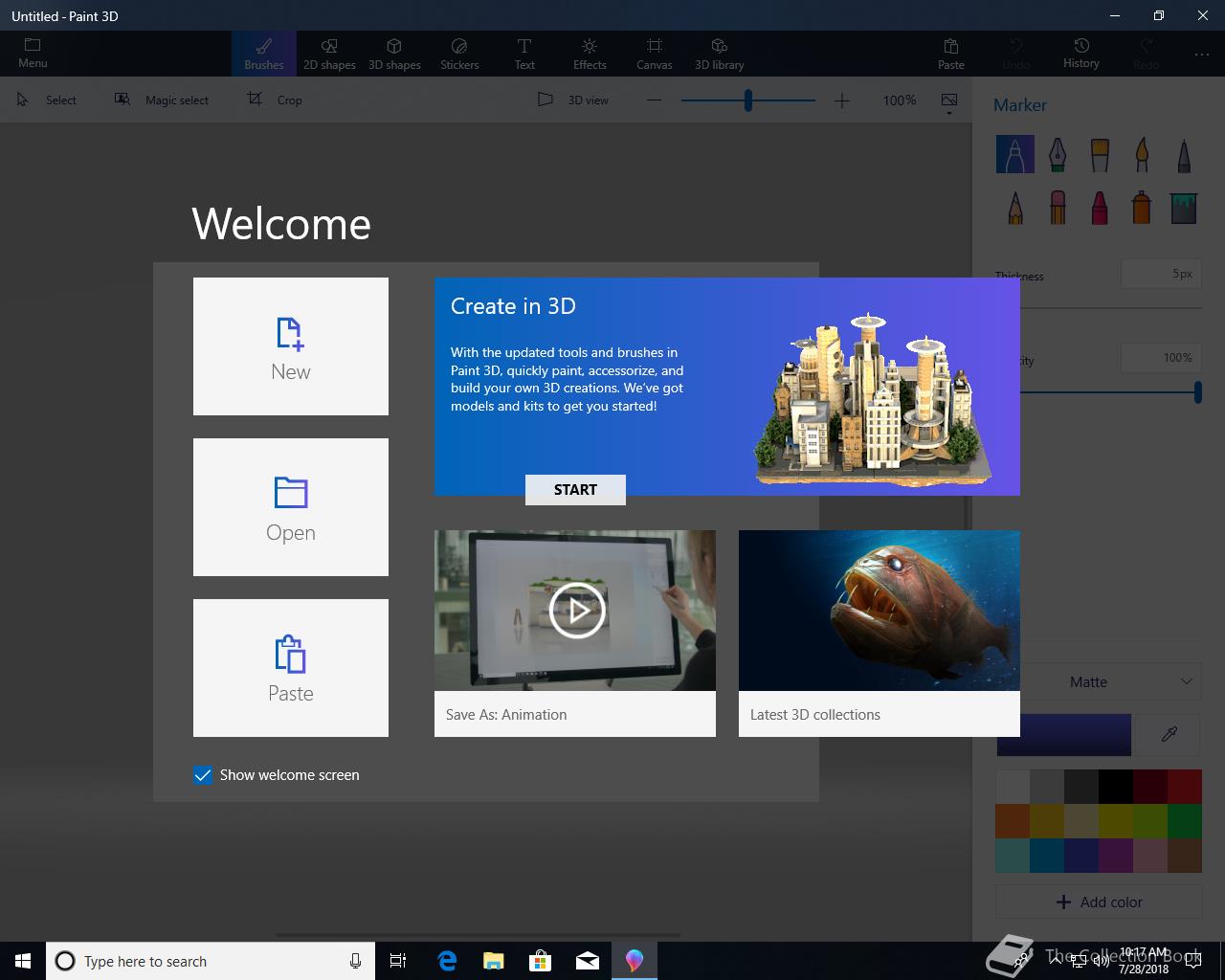Click the zoom slider handle

coord(747,100)
